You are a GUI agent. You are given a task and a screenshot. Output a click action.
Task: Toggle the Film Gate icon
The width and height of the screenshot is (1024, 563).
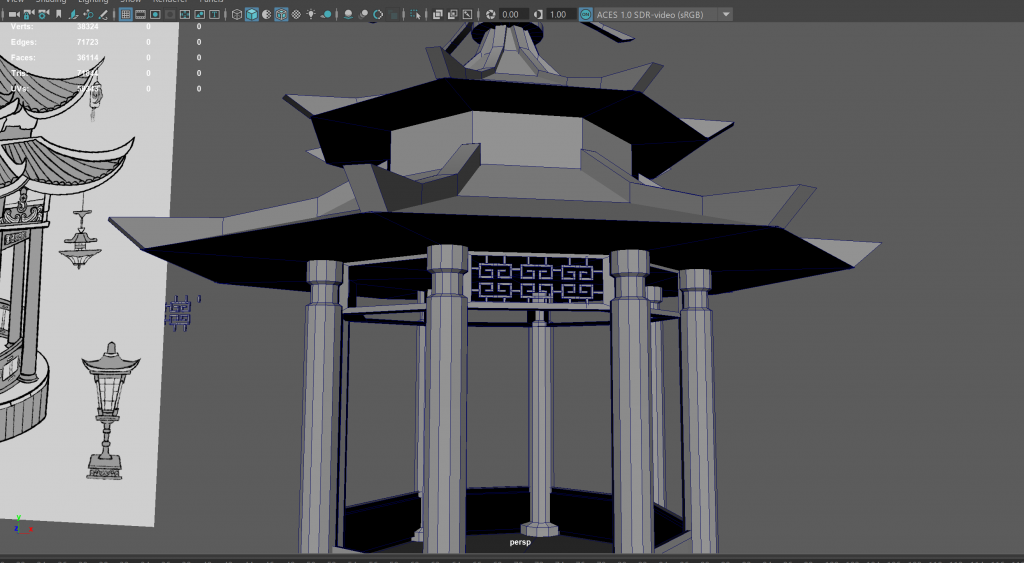[140, 14]
